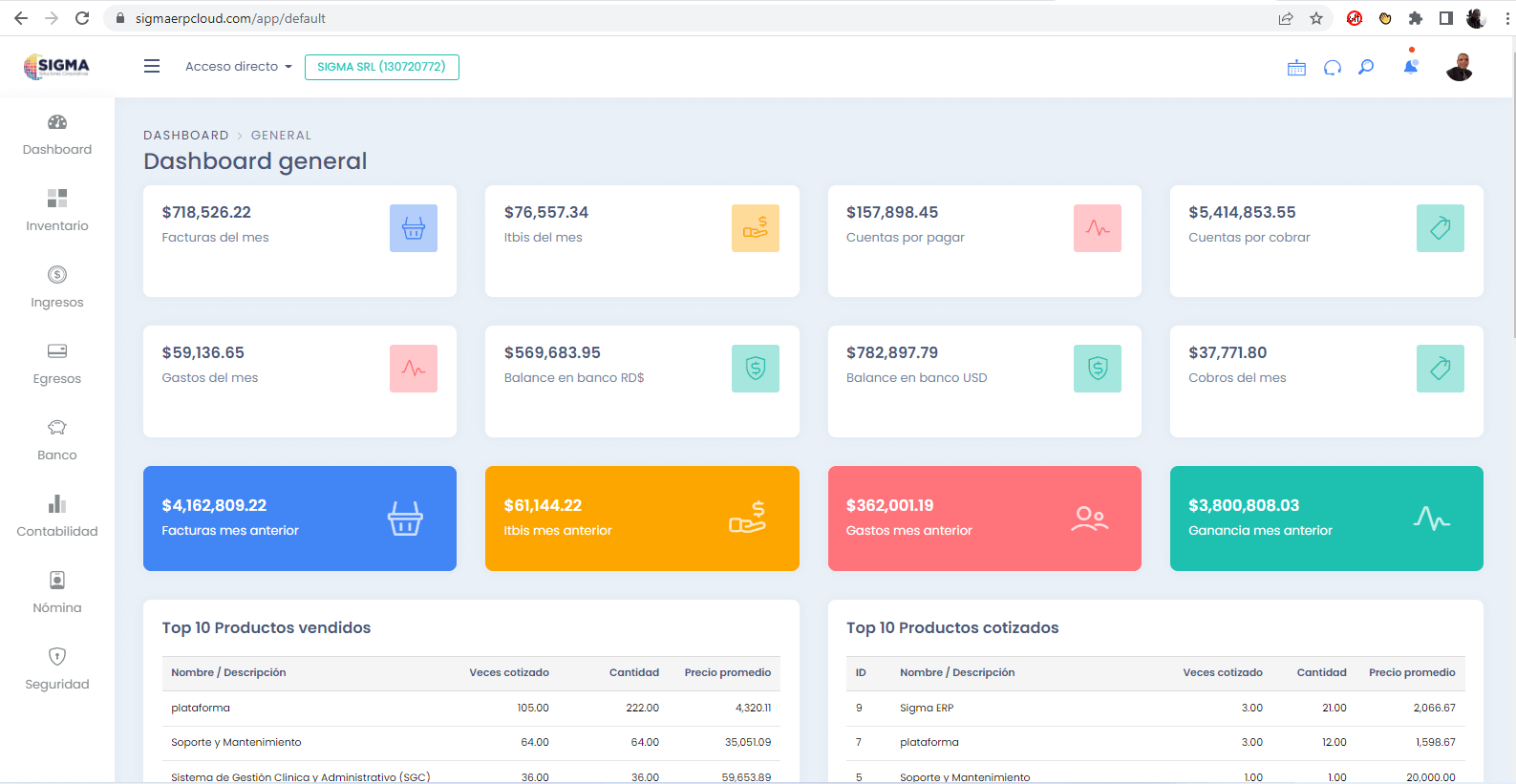1516x784 pixels.
Task: Click the $718,526.22 Facturas del mes value
Action: point(206,212)
